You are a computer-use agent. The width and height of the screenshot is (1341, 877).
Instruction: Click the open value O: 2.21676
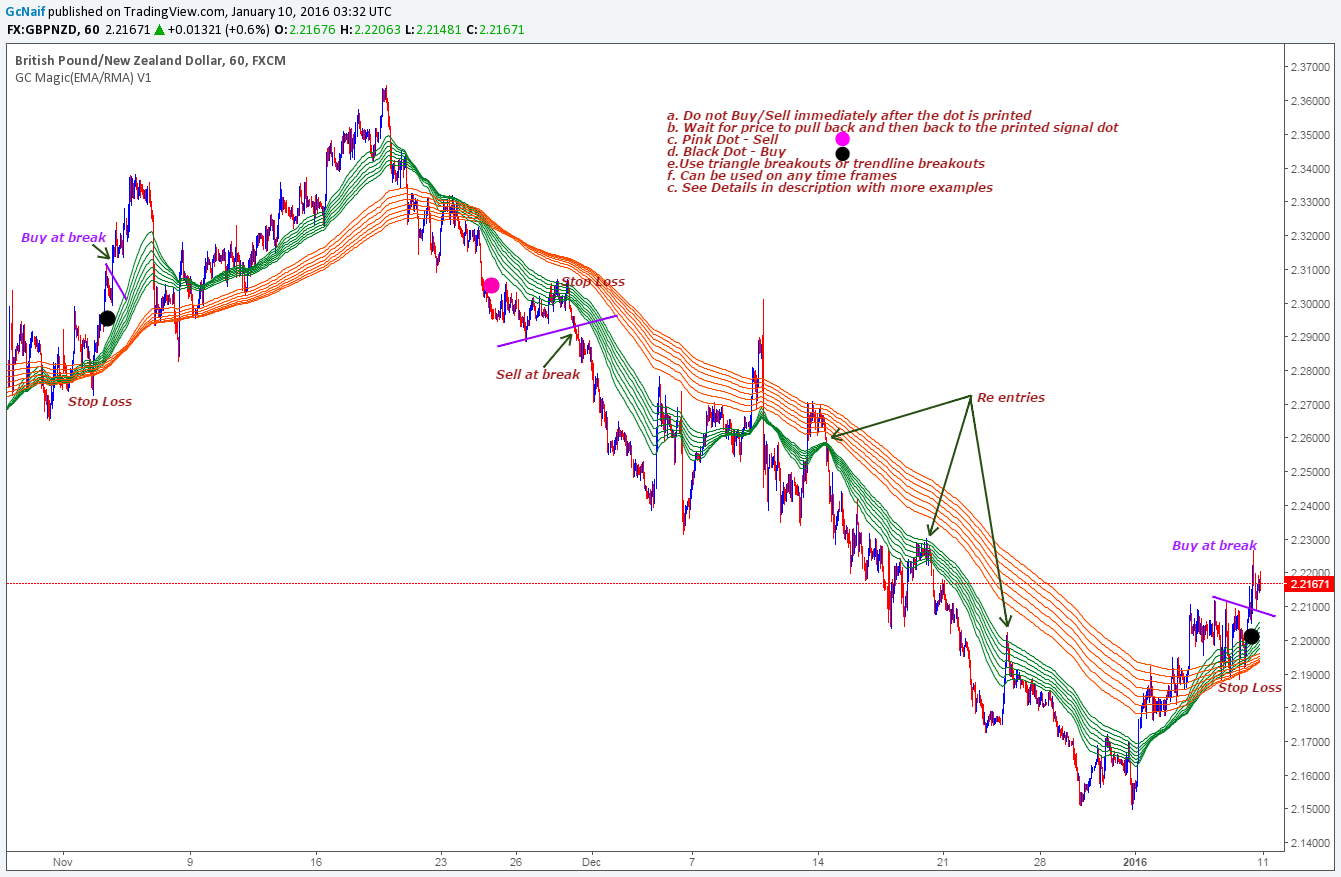click(x=303, y=30)
